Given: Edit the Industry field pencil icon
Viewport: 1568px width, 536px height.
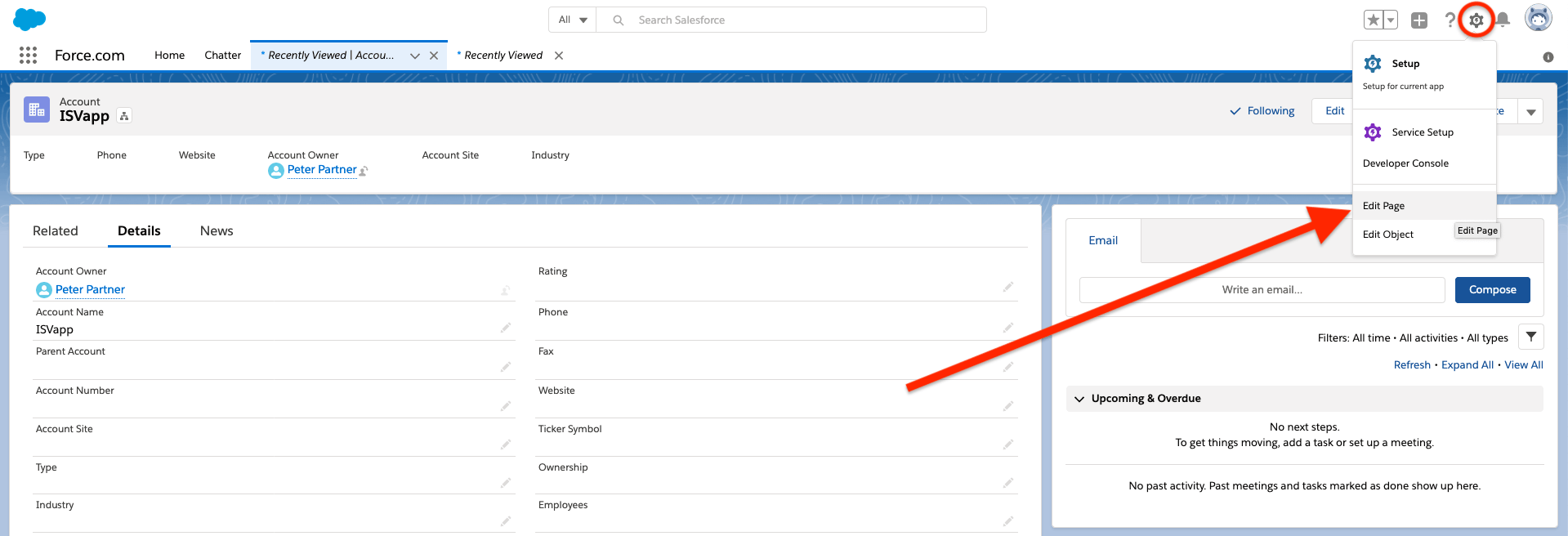Looking at the screenshot, I should tap(506, 520).
